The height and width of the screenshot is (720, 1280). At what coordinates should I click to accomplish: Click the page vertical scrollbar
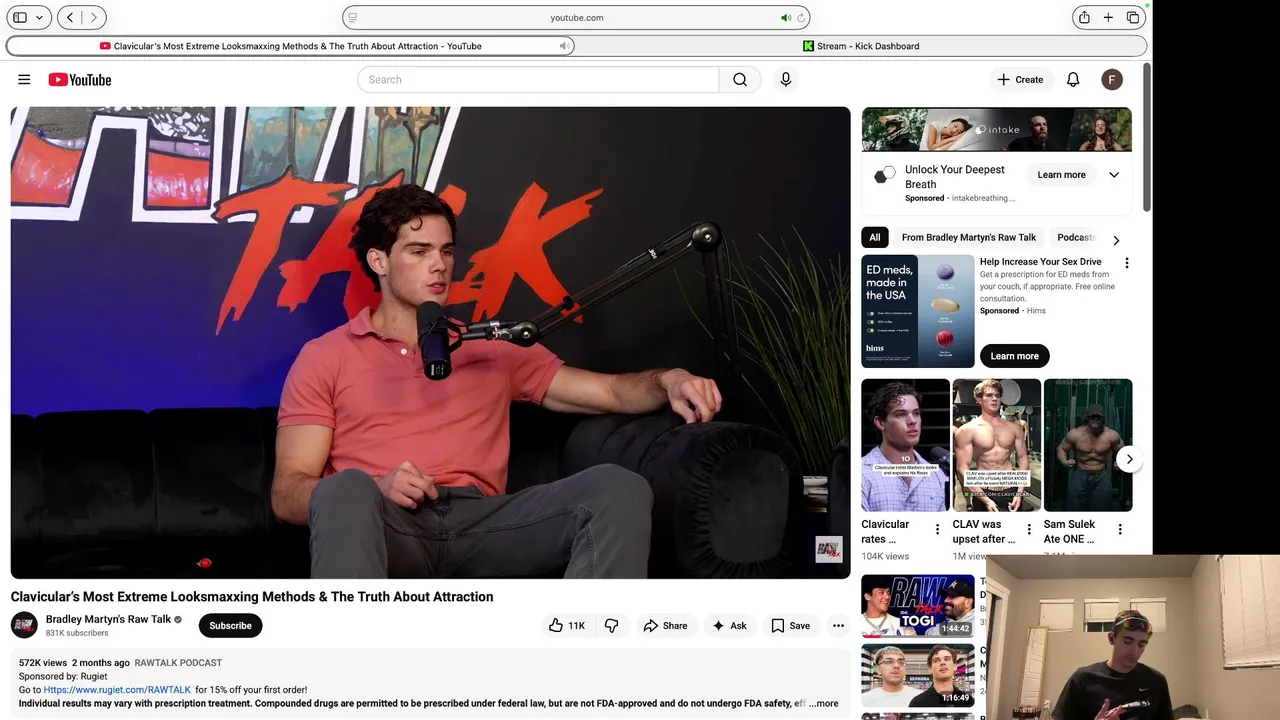[1147, 137]
